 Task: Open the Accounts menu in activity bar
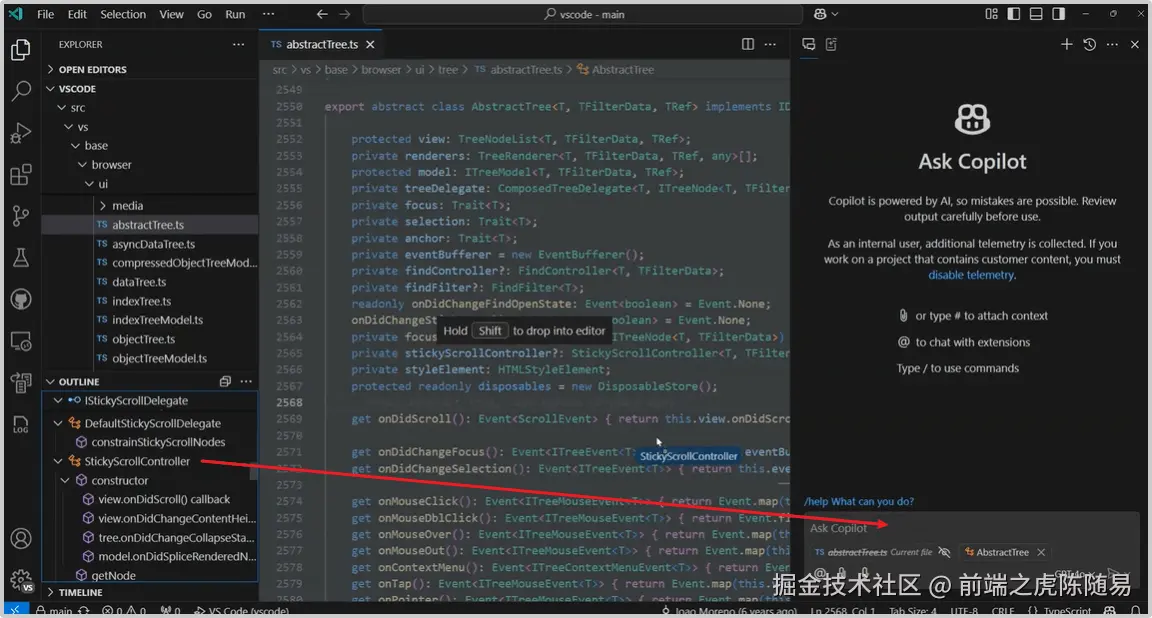(x=21, y=539)
